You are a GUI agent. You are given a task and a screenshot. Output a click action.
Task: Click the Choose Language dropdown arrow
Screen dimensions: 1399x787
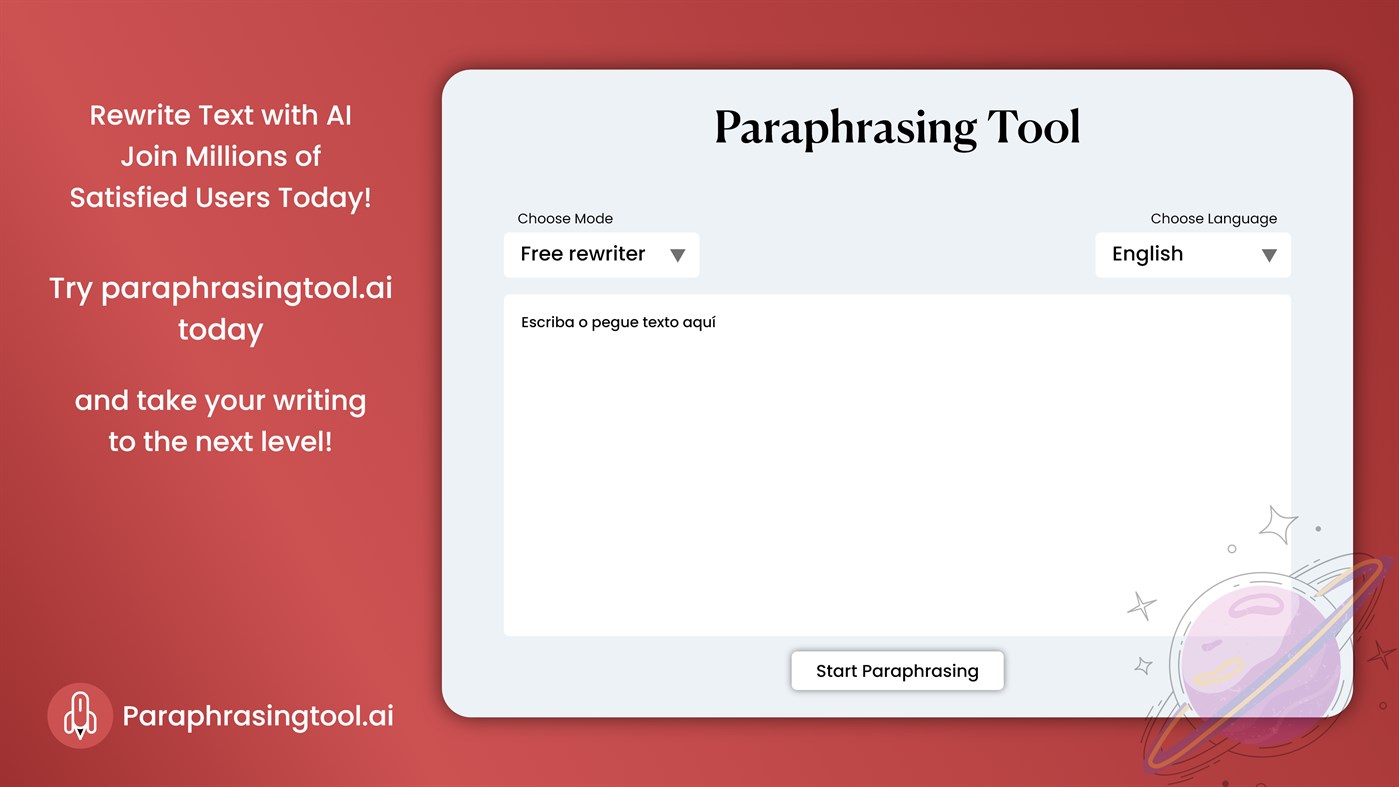1269,255
